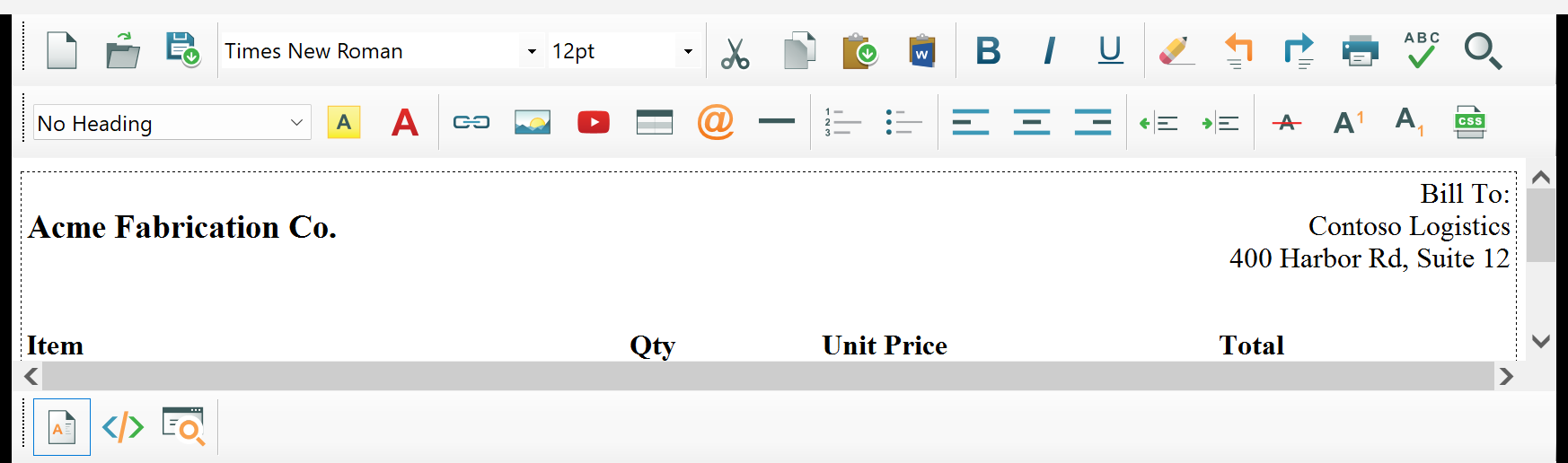Toggle italic formatting
The image size is (1568, 463).
[x=1049, y=50]
